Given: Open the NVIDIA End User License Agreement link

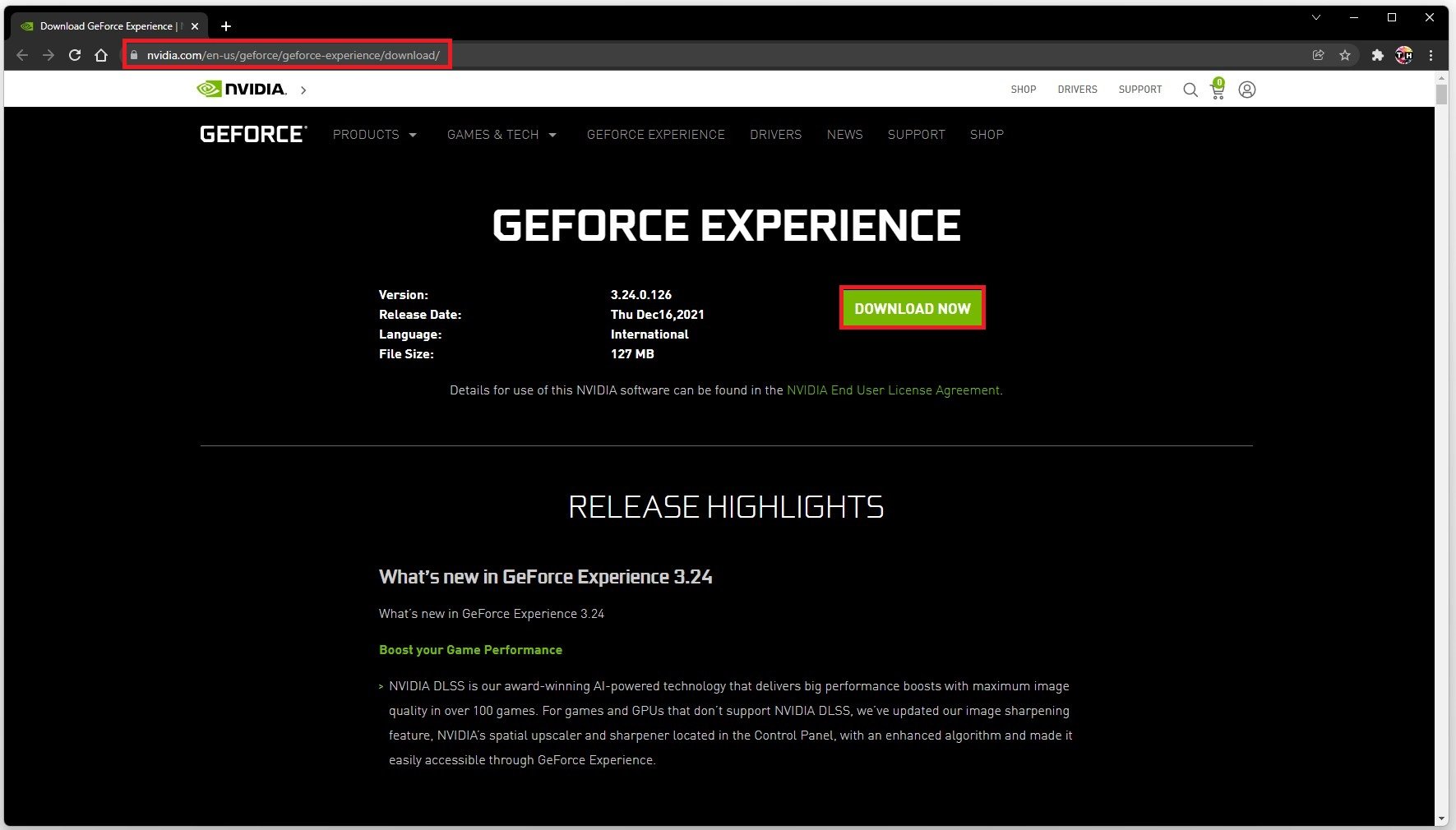Looking at the screenshot, I should click(893, 390).
